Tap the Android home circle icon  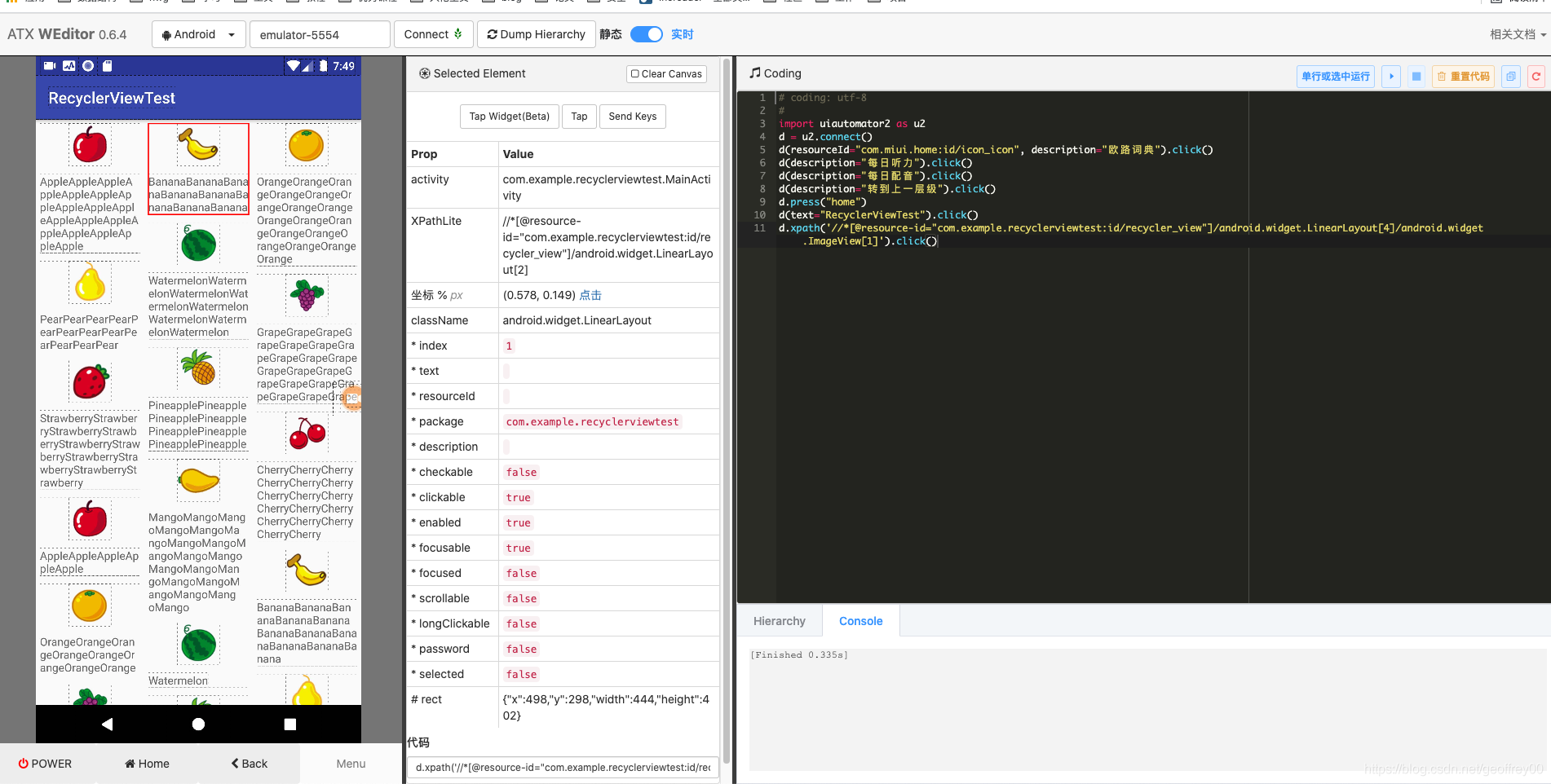point(198,724)
